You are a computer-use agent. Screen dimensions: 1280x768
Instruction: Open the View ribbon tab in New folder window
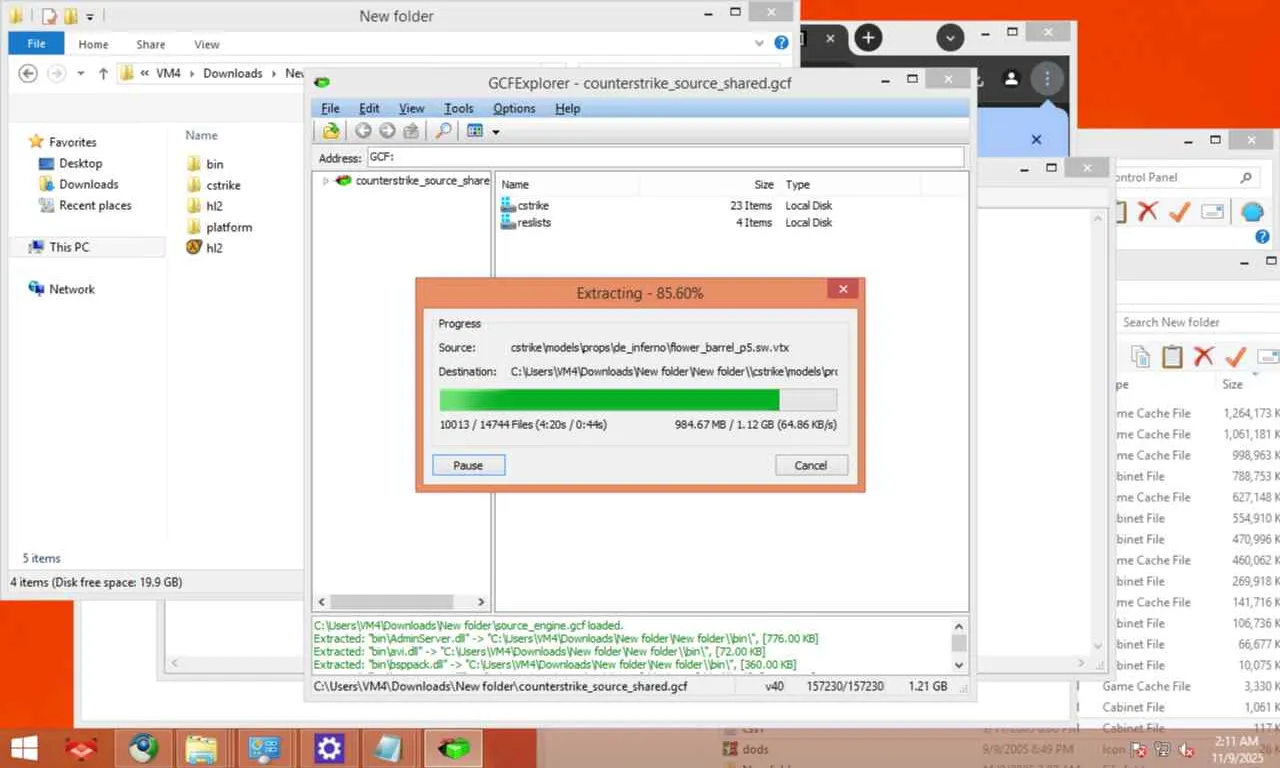(207, 44)
